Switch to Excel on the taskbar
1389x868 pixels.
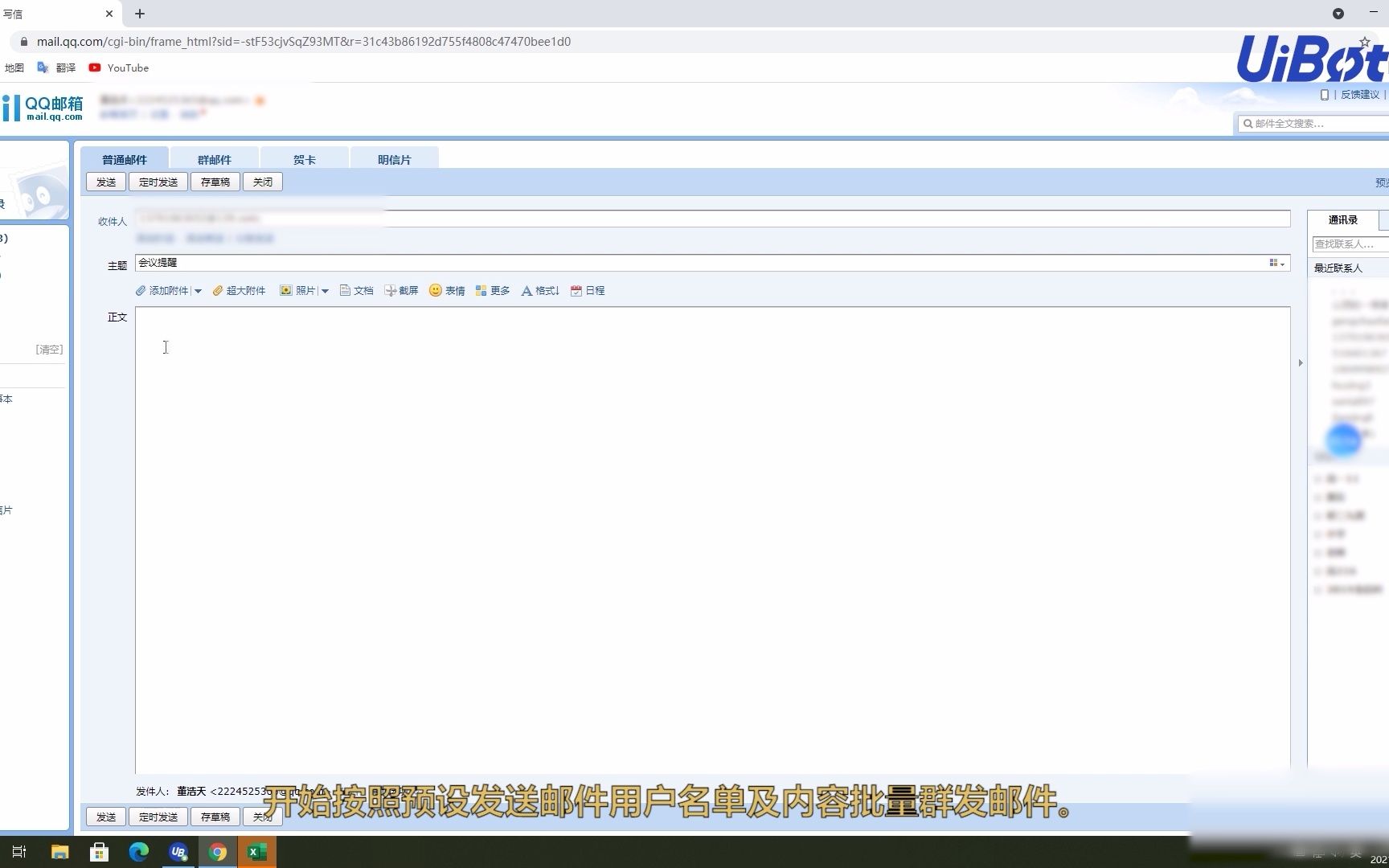[x=257, y=852]
